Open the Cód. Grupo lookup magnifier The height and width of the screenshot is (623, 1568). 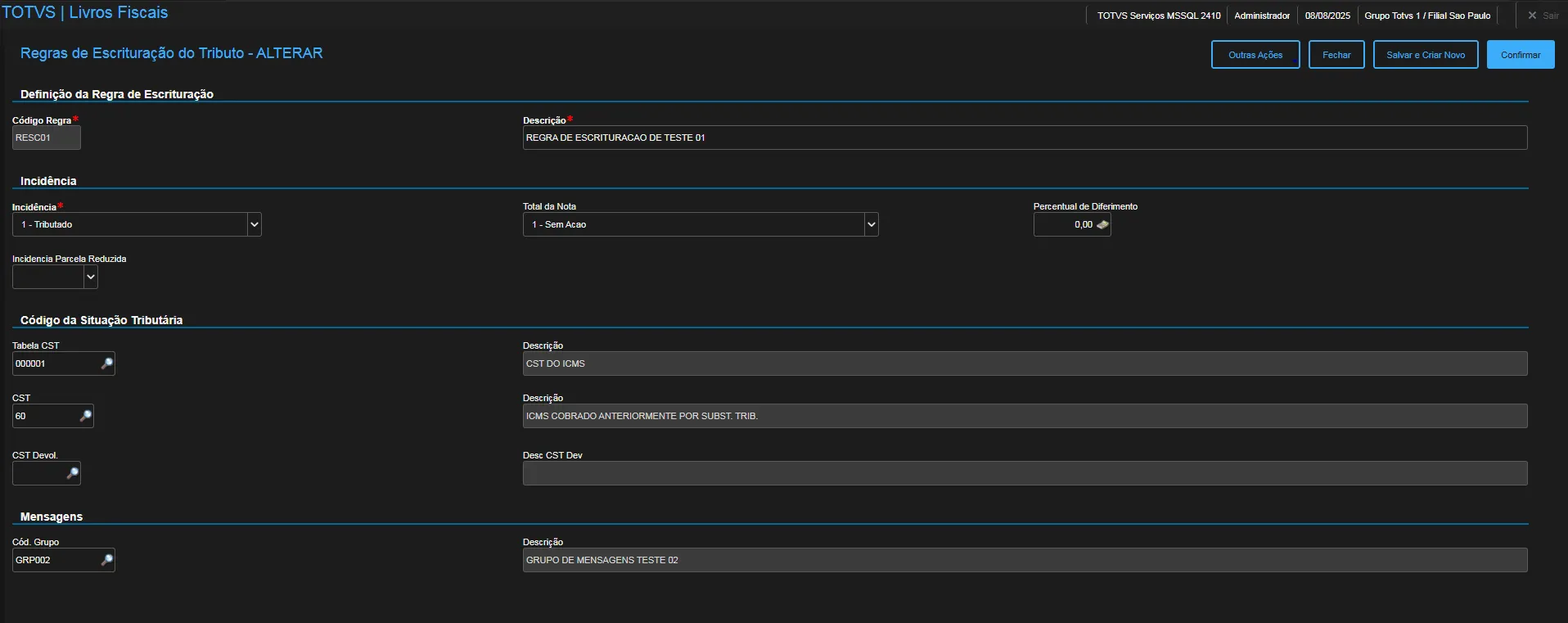click(x=106, y=560)
